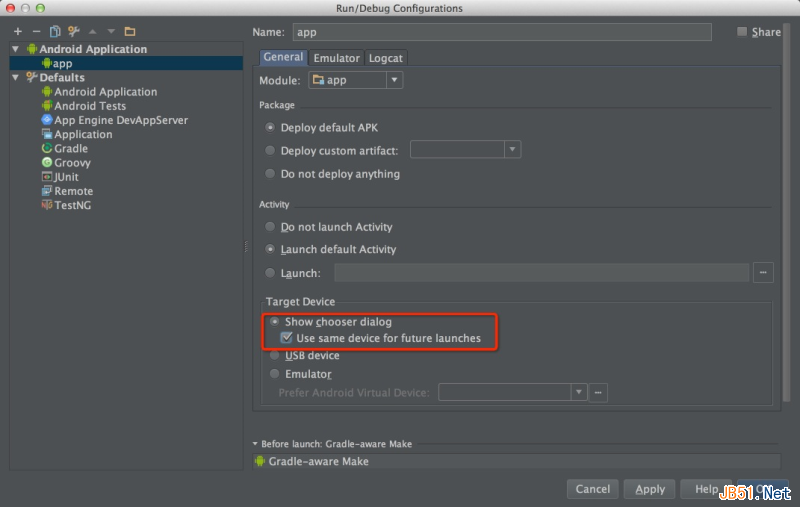Image resolution: width=800 pixels, height=507 pixels.
Task: Browse activities with Launch ellipsis button
Action: click(763, 272)
